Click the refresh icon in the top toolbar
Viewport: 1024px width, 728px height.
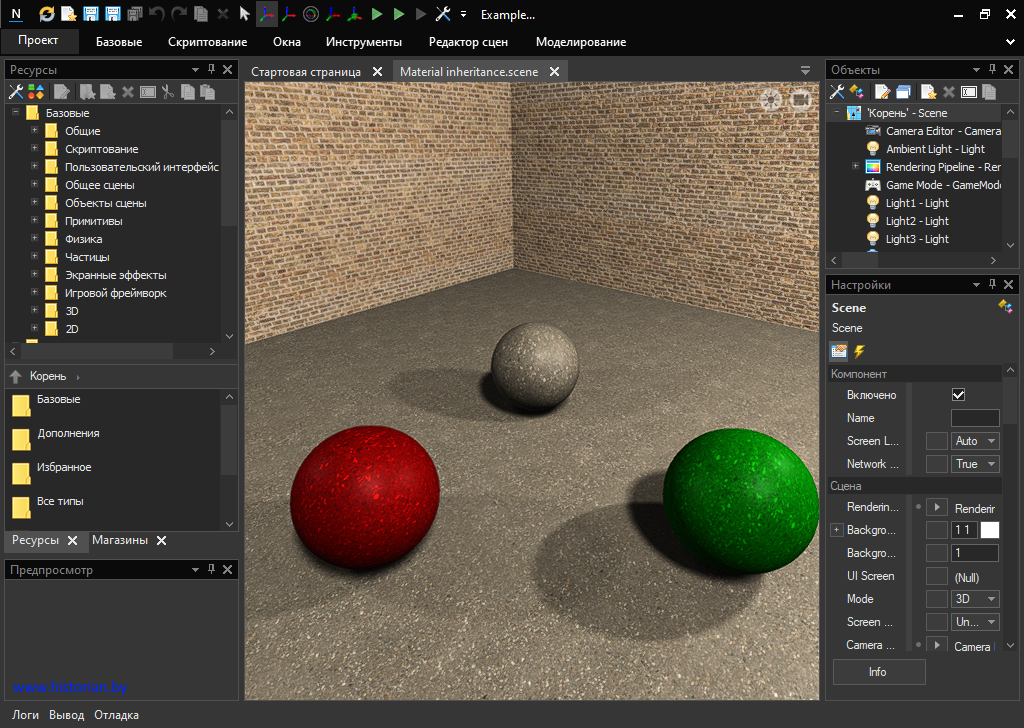(47, 14)
